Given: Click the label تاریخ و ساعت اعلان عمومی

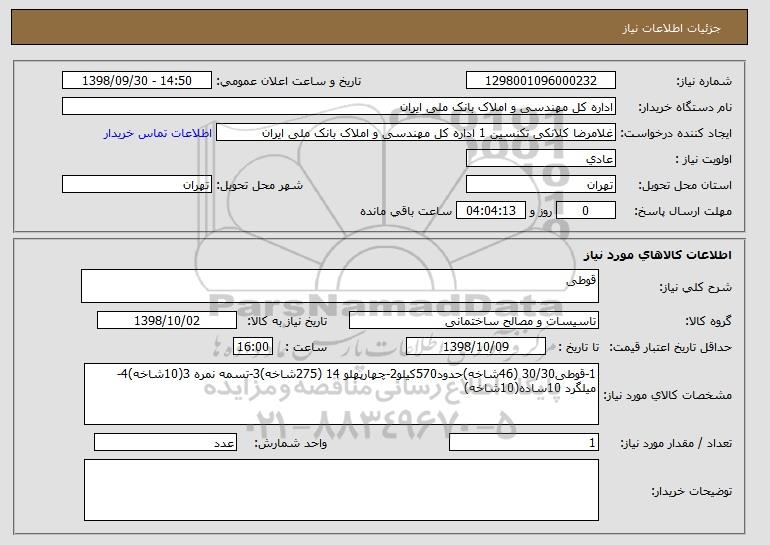Looking at the screenshot, I should 289,82.
